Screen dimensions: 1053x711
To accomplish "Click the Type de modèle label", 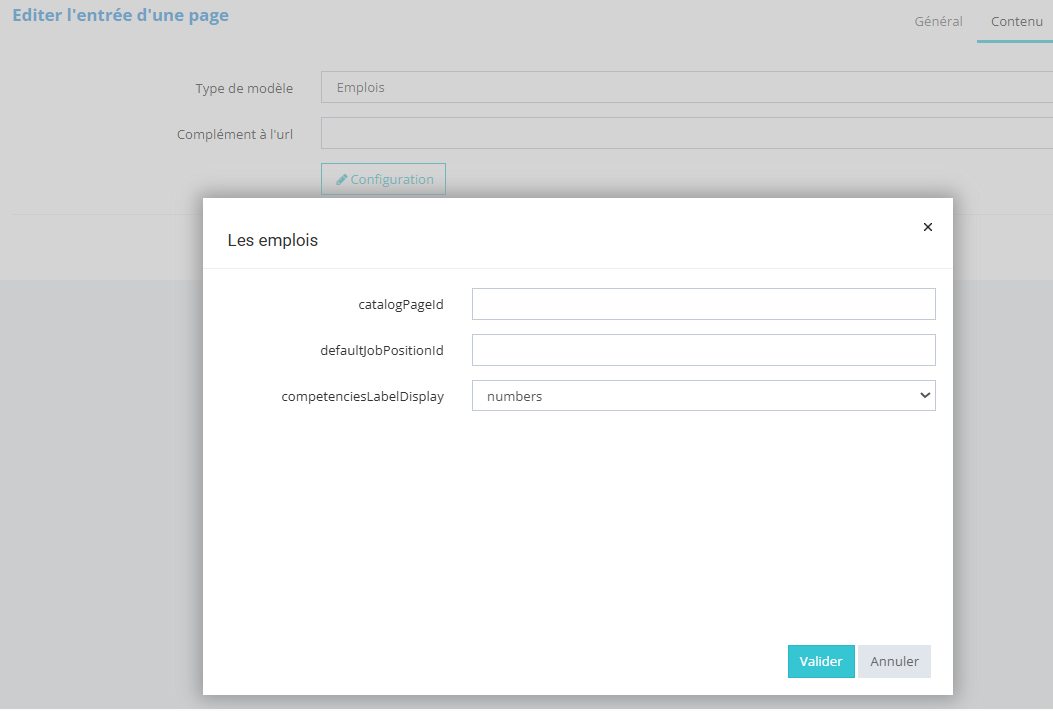I will point(244,88).
